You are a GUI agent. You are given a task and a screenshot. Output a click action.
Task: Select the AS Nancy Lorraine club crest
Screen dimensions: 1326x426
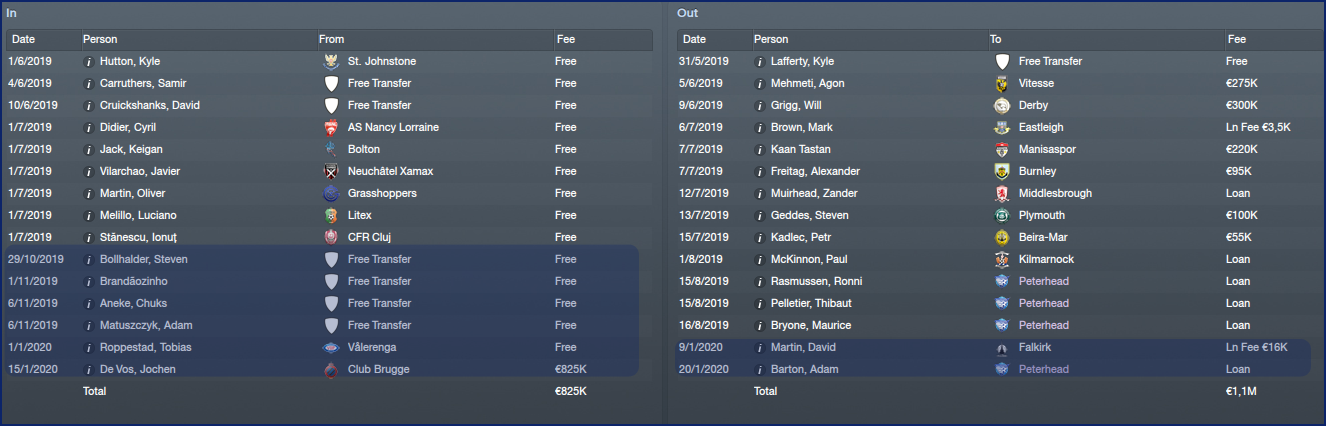[x=331, y=127]
